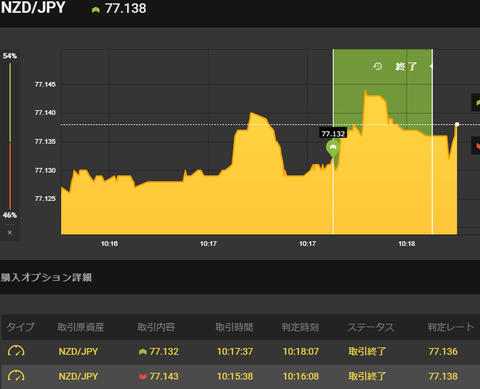Click 取引終了 status in the 10:18:07 row
The width and height of the screenshot is (480, 389).
coord(367,351)
